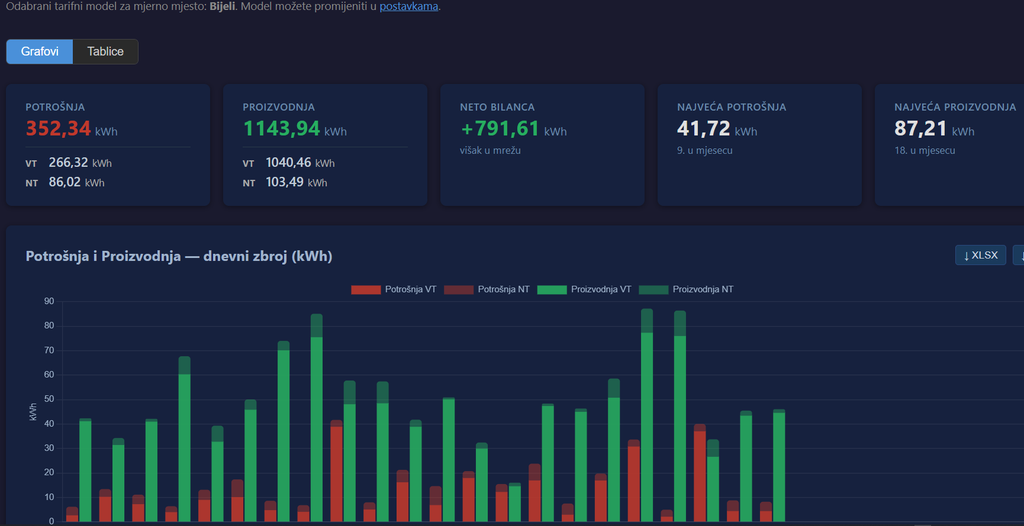Screen dimensions: 1024x526
Task: Click the 87,21 largest production value
Action: pyautogui.click(x=921, y=129)
